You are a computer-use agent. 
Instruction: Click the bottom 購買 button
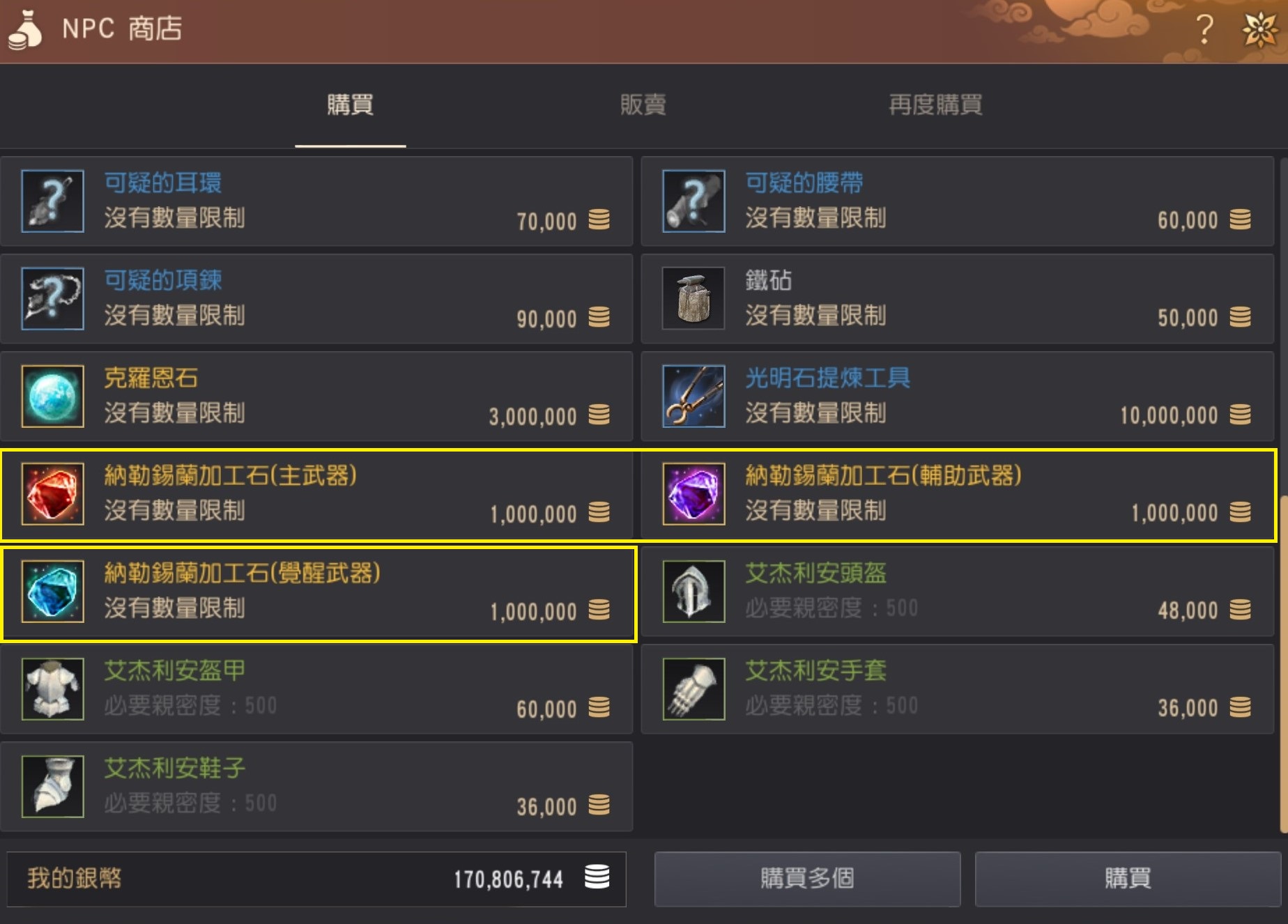point(1128,879)
